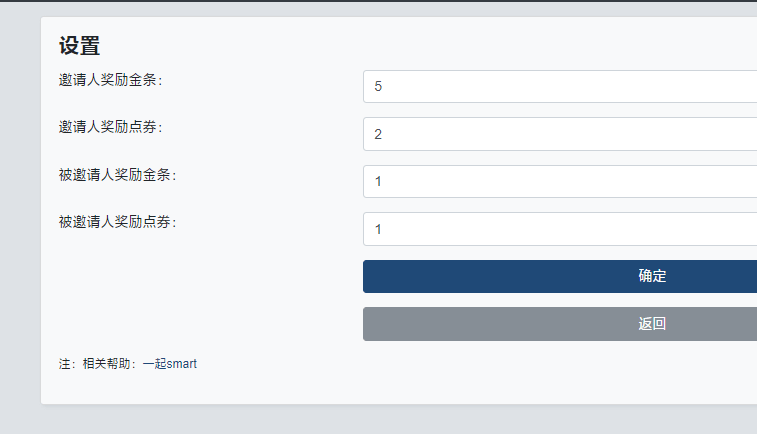
Task: Go back using the 返回 button
Action: click(x=560, y=324)
